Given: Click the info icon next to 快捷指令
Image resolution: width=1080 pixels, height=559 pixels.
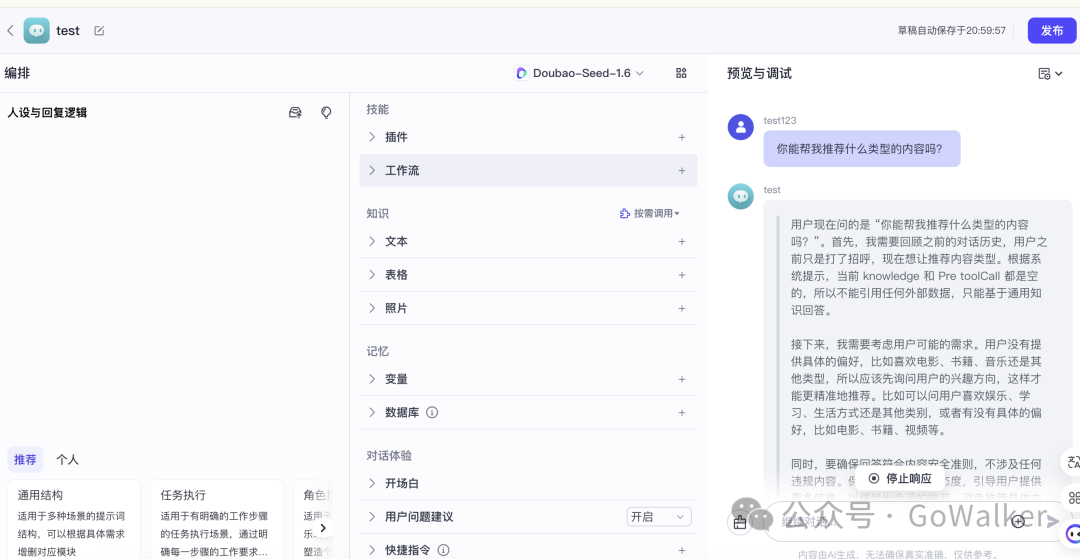Looking at the screenshot, I should point(444,550).
